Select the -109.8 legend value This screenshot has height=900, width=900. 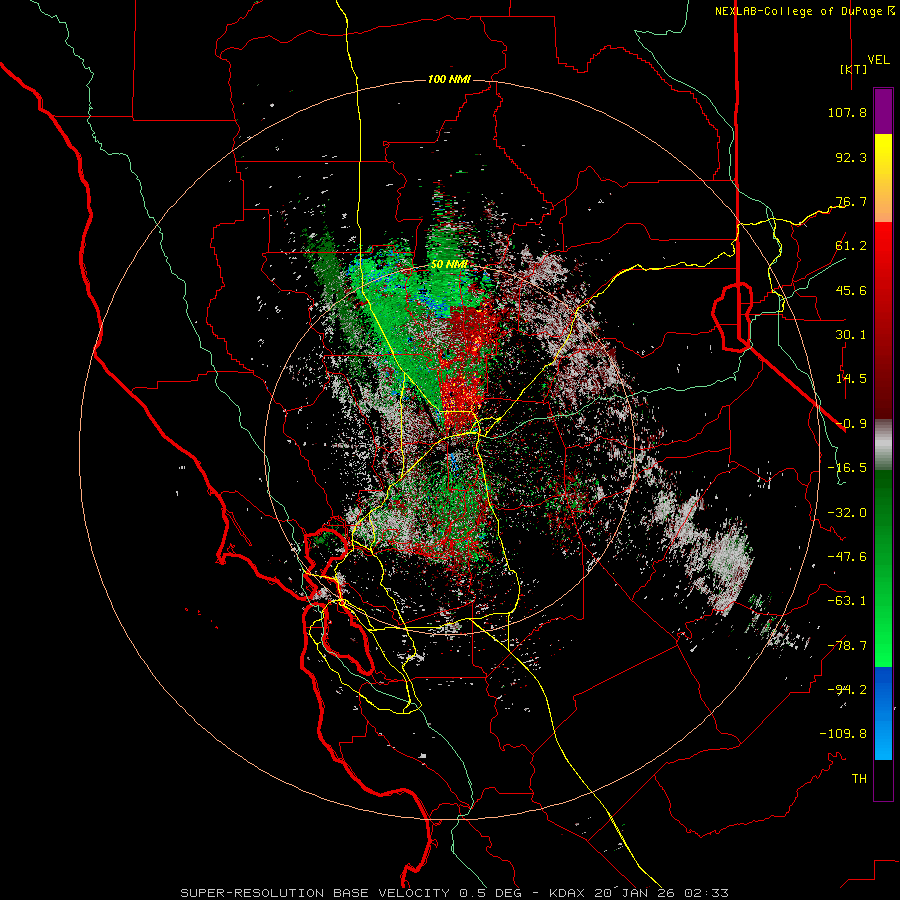[843, 734]
